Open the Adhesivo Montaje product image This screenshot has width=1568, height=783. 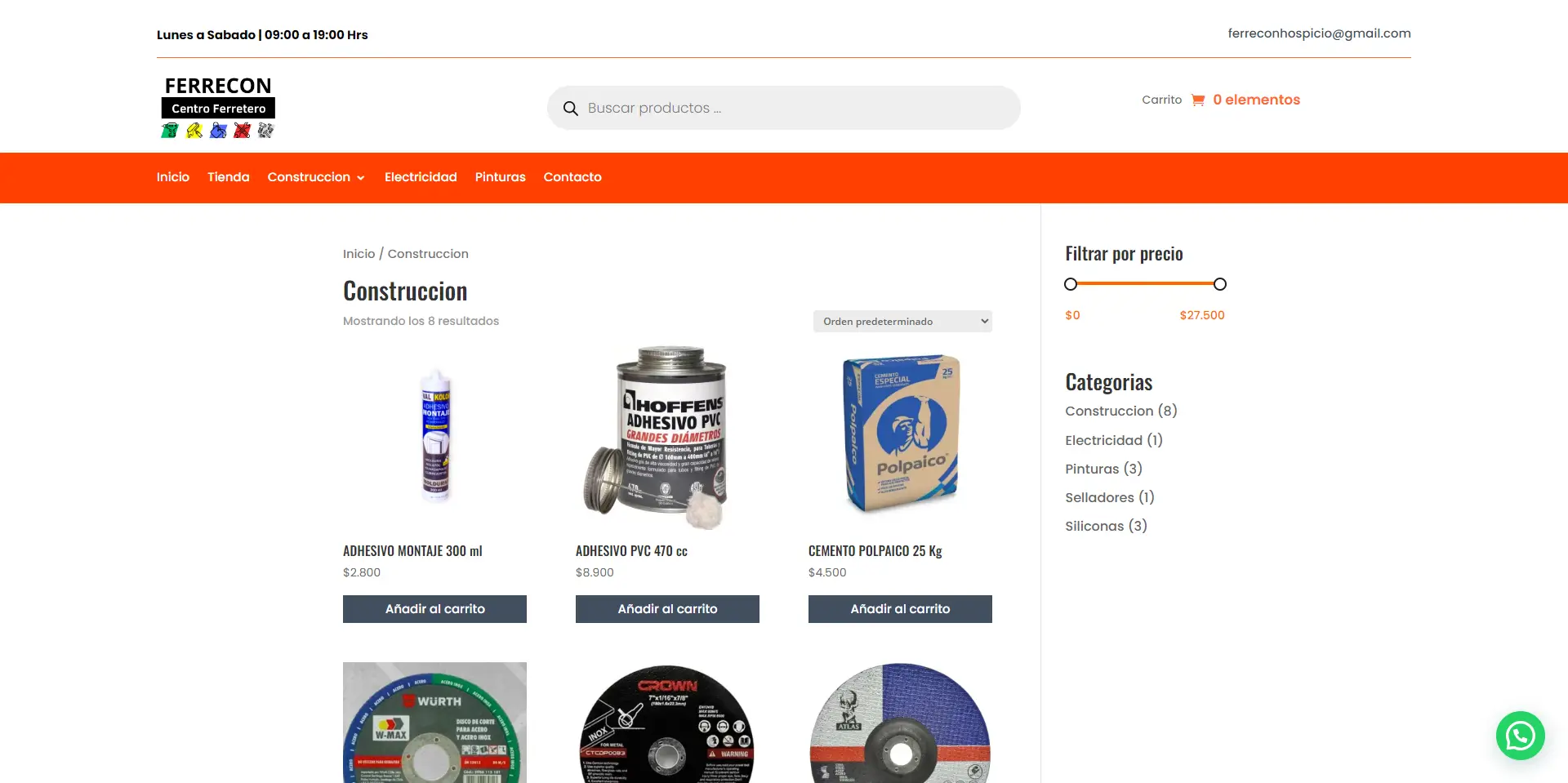pyautogui.click(x=434, y=438)
